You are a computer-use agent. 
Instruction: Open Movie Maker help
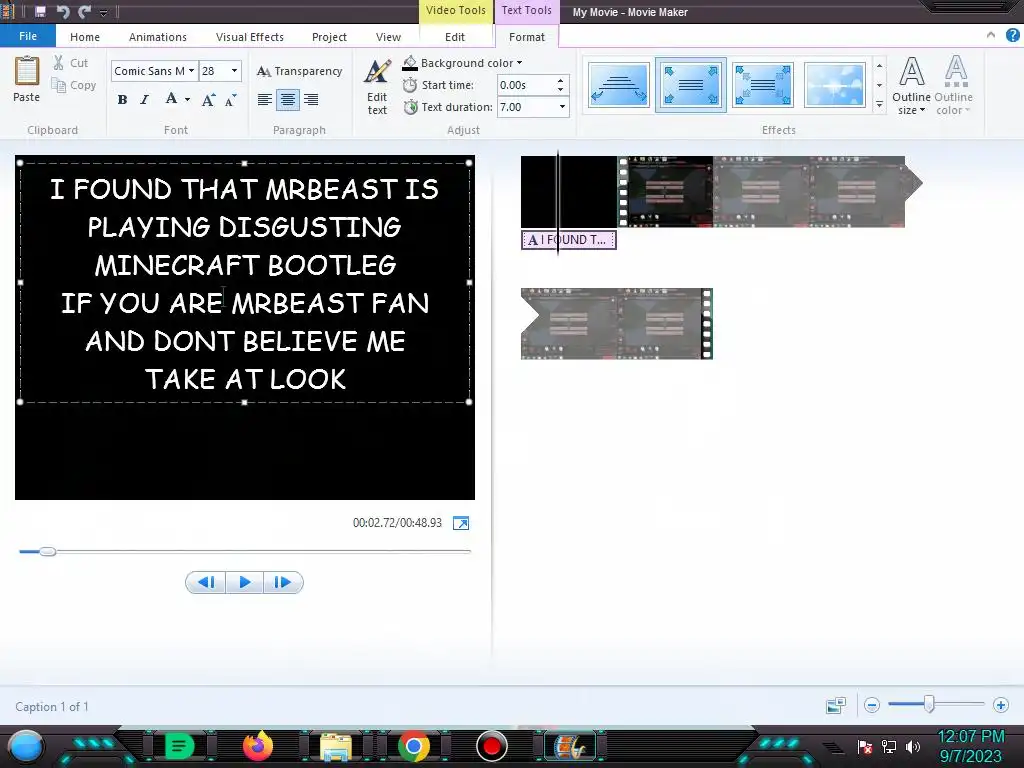[1012, 35]
